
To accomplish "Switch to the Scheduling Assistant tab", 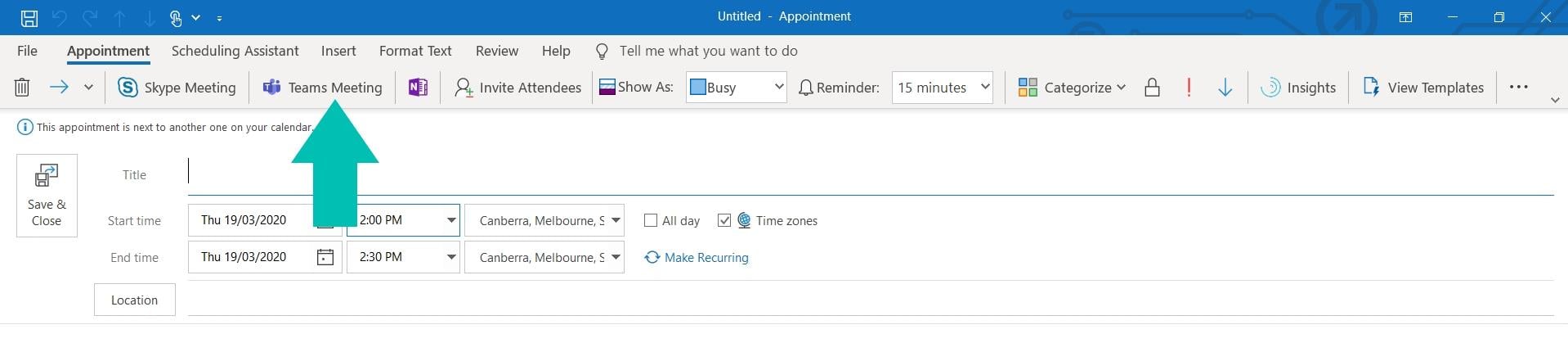I will click(235, 51).
